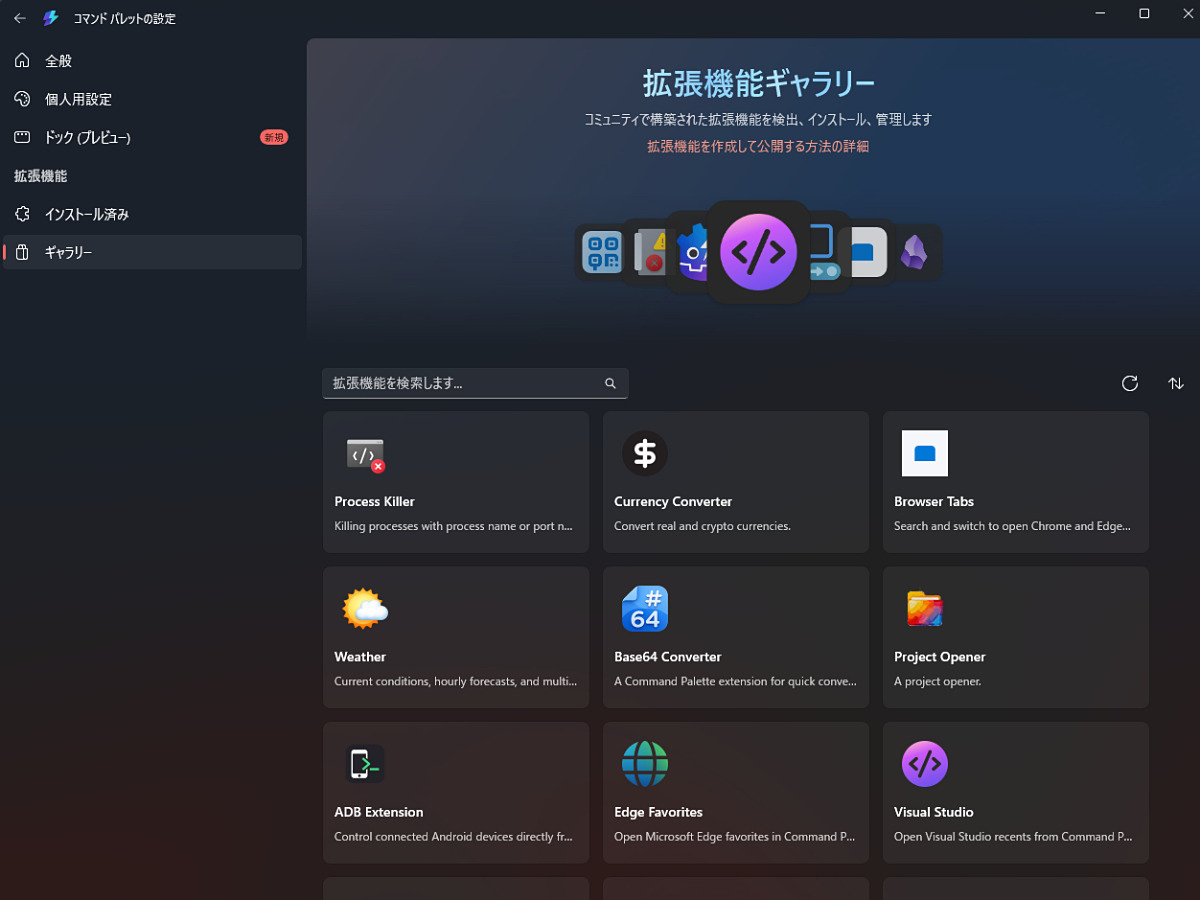Open the ドック (プレビュー) page
Screen dimensions: 1200x900
pyautogui.click(x=152, y=137)
